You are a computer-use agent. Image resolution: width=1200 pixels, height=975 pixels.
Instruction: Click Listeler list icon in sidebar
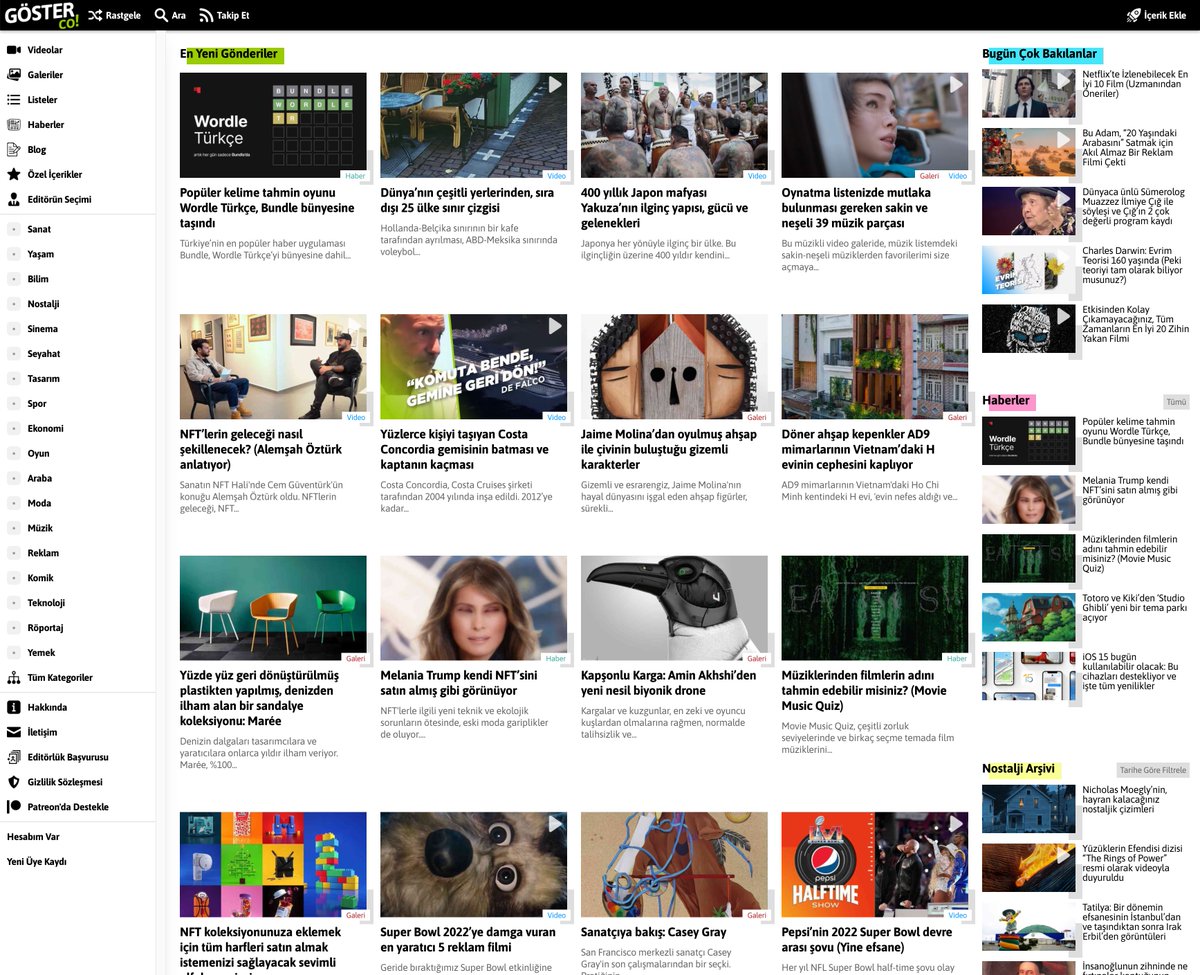(14, 100)
